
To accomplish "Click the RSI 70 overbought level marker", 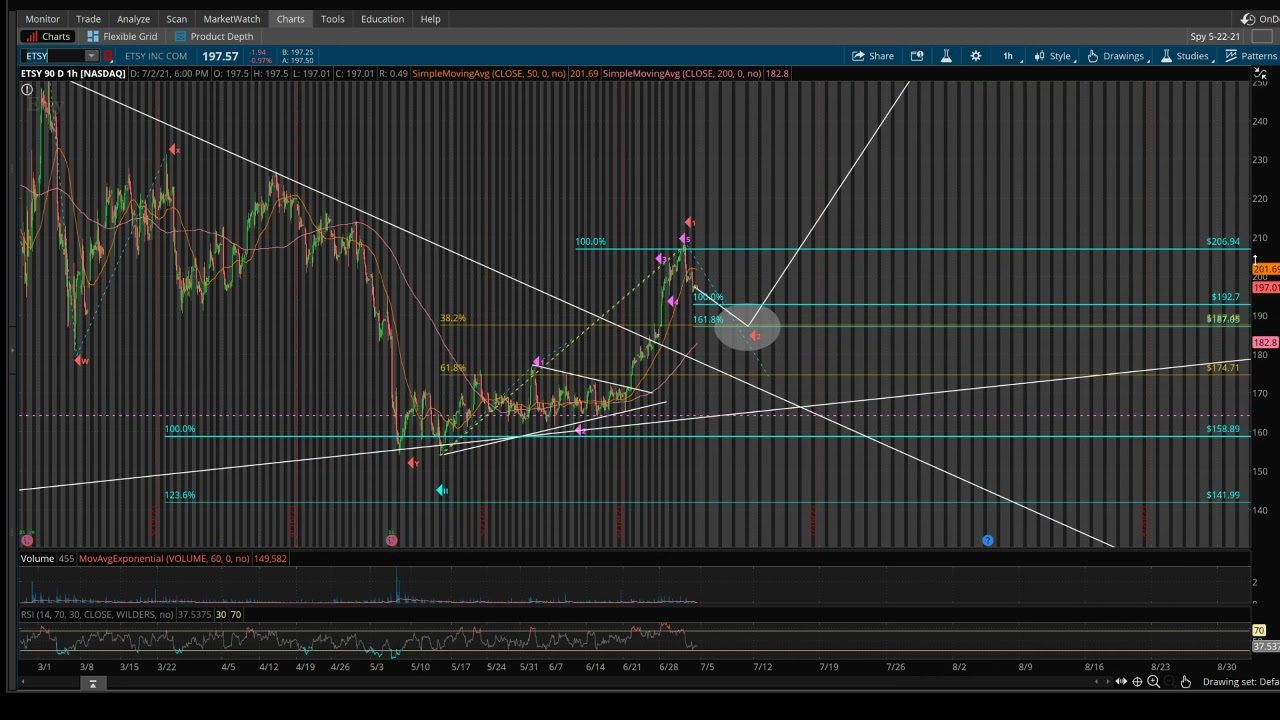I will (1259, 631).
